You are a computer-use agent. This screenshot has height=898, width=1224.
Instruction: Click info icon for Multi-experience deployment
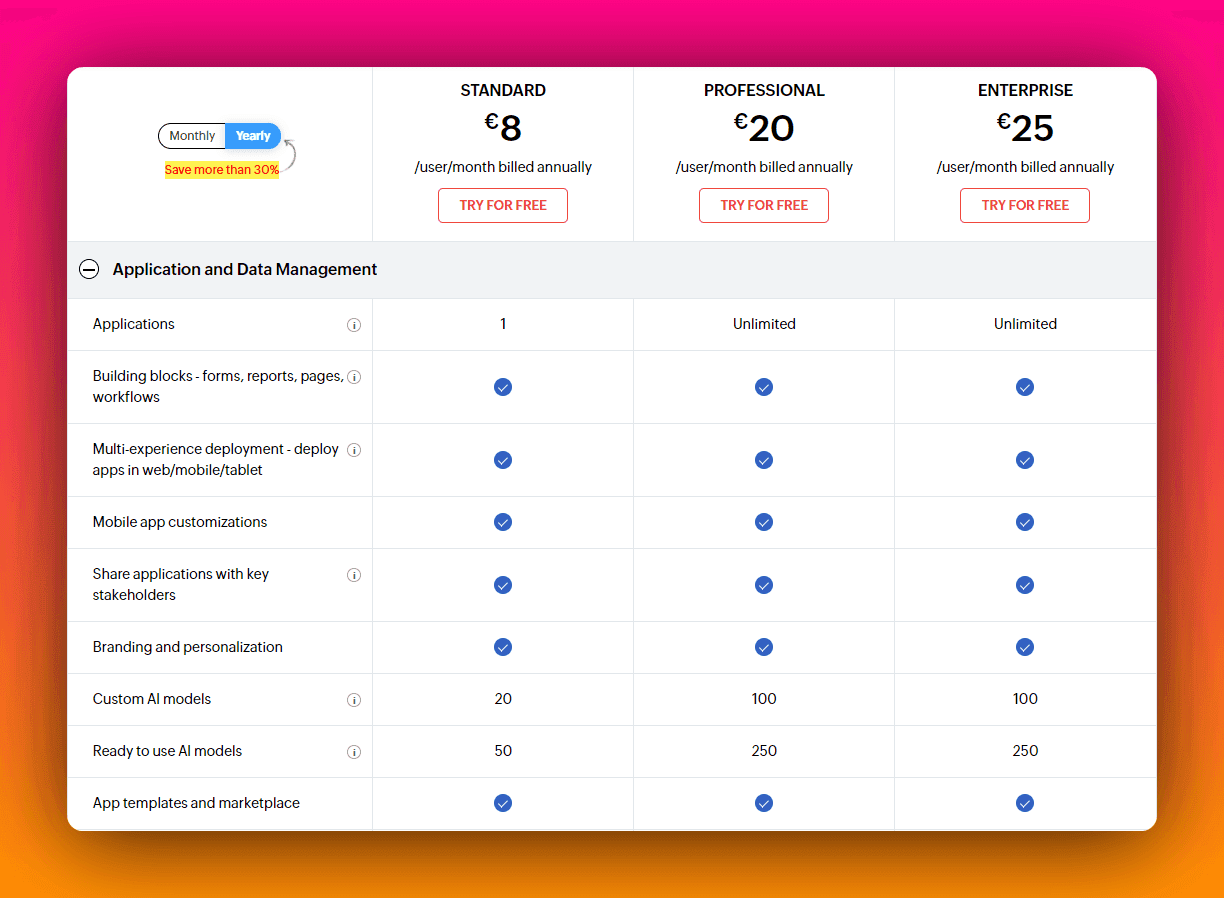[353, 450]
